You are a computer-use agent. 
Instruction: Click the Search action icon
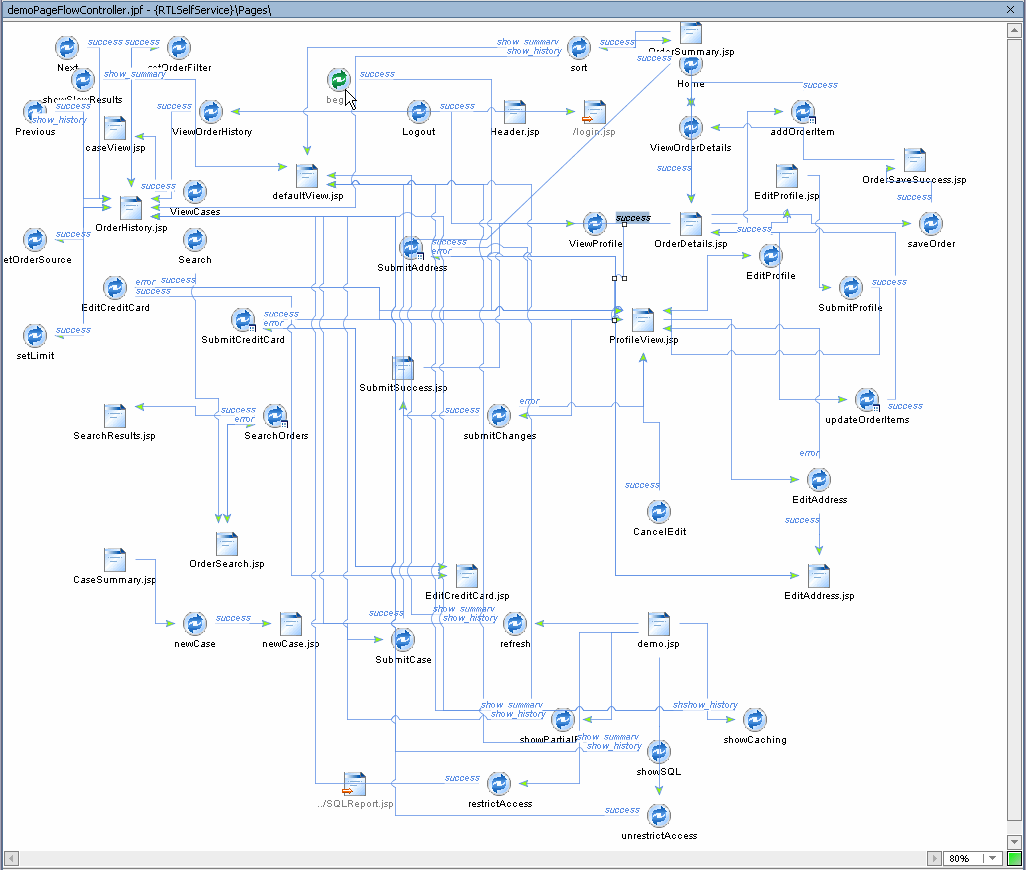tap(195, 240)
